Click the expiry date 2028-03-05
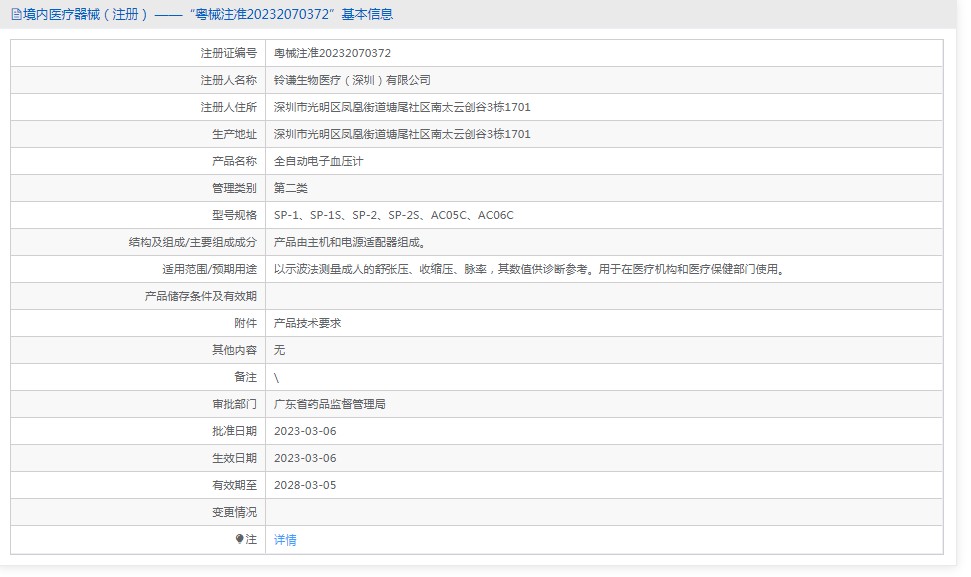Image resolution: width=971 pixels, height=577 pixels. click(x=305, y=485)
